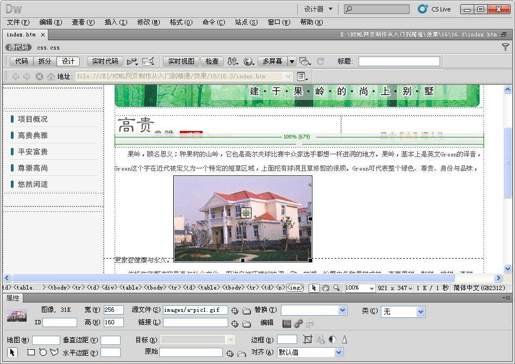Click the visual aids icon after 多屏幕

(x=305, y=61)
